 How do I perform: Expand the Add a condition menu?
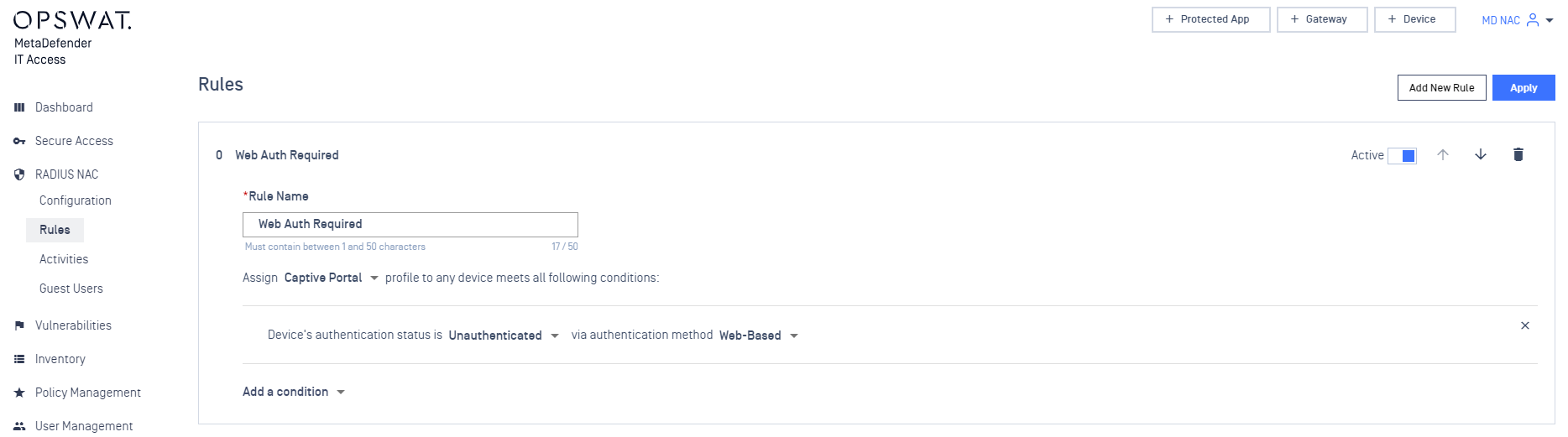pos(294,392)
